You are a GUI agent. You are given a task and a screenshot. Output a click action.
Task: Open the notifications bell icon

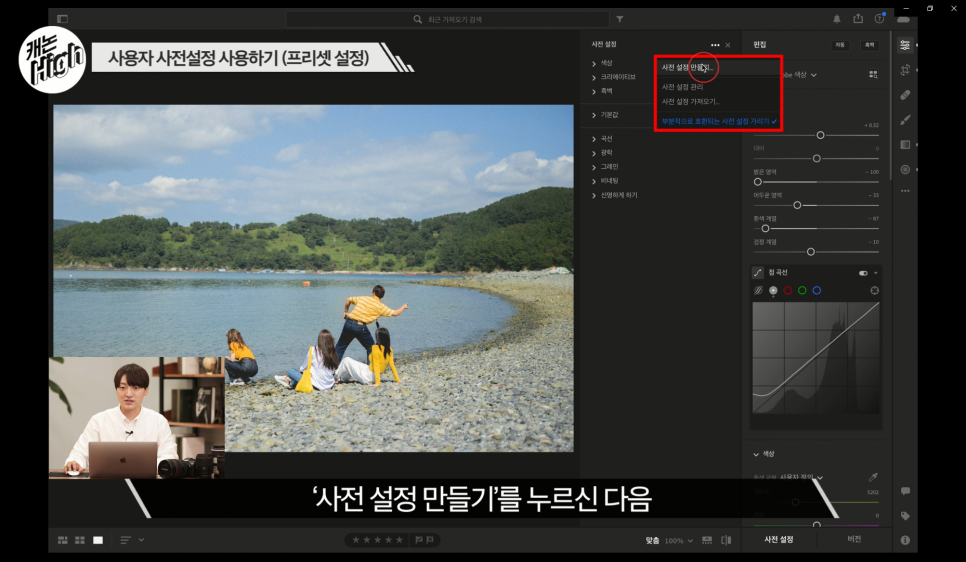click(837, 19)
